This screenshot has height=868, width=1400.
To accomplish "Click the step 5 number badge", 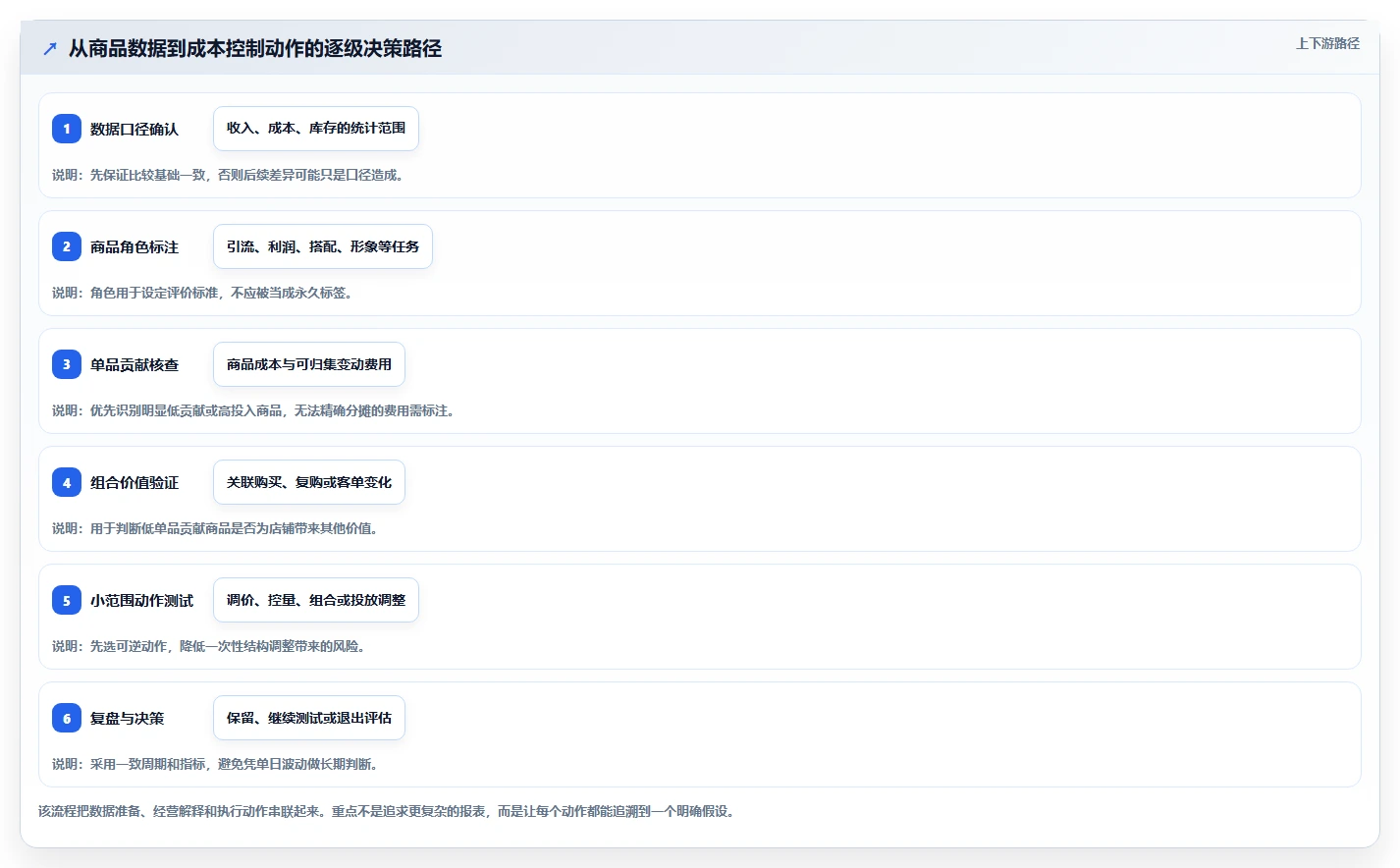I will tap(67, 600).
